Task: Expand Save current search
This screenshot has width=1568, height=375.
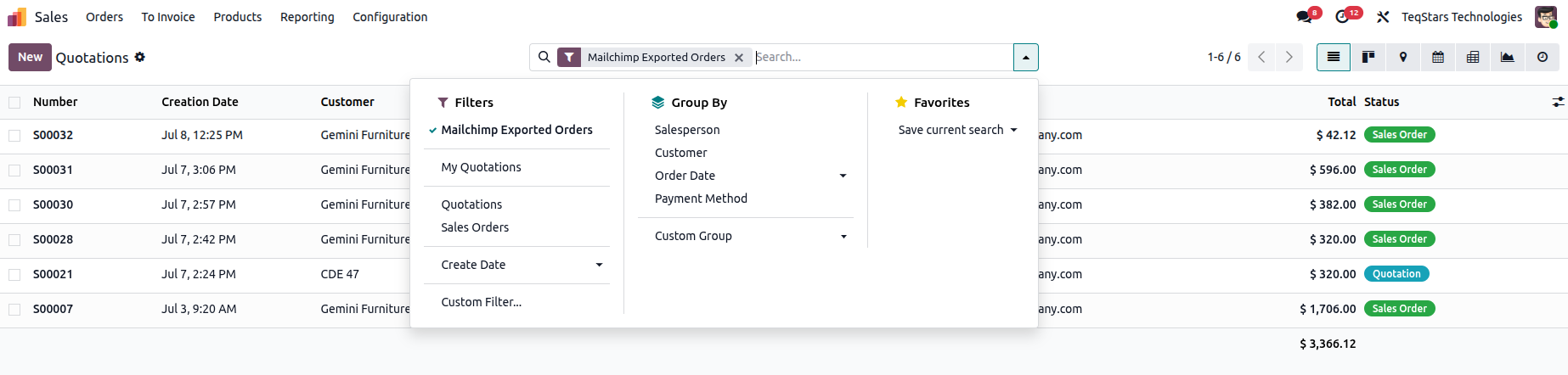Action: (x=957, y=130)
